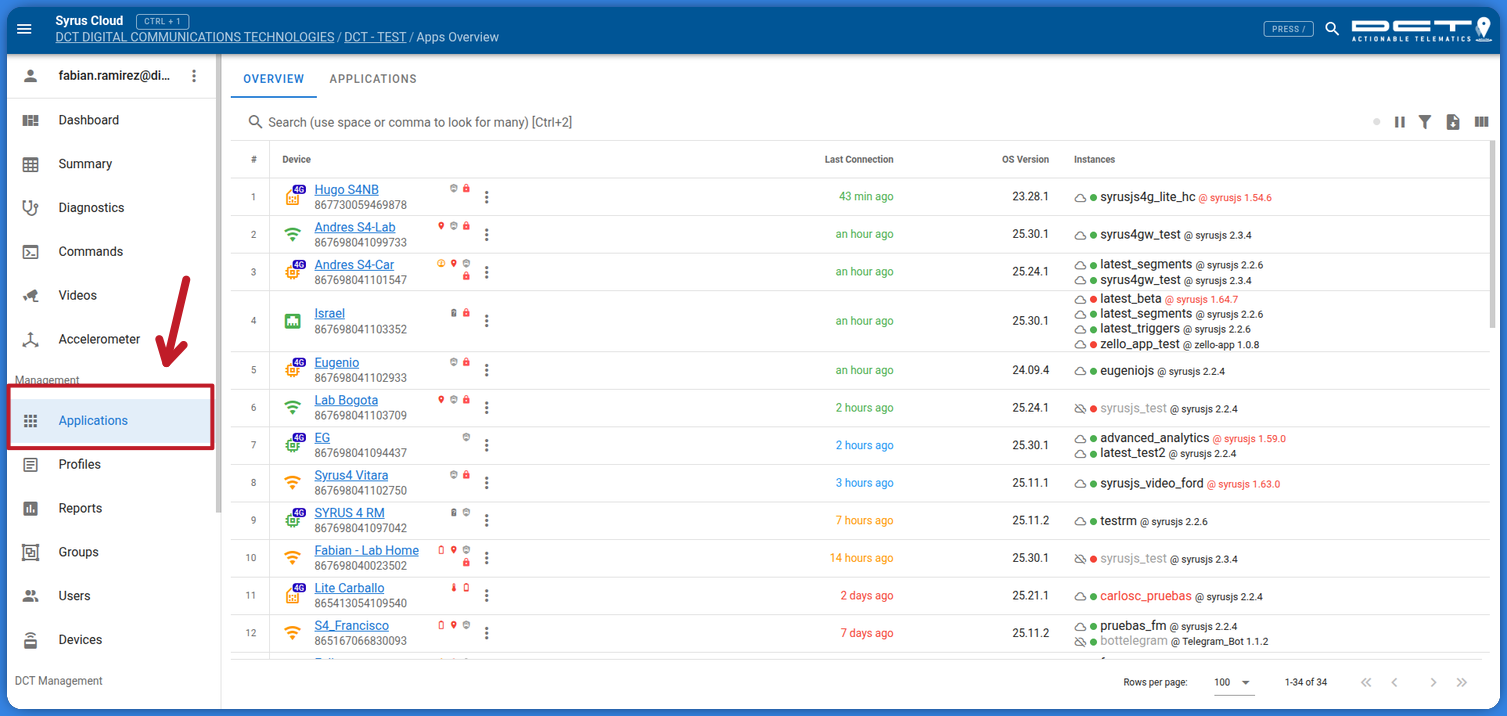
Task: Select the Overview tab
Action: tap(274, 79)
